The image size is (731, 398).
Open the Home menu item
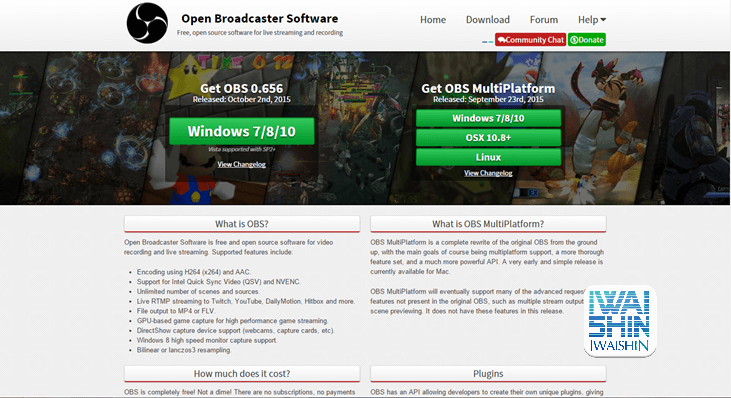(433, 20)
